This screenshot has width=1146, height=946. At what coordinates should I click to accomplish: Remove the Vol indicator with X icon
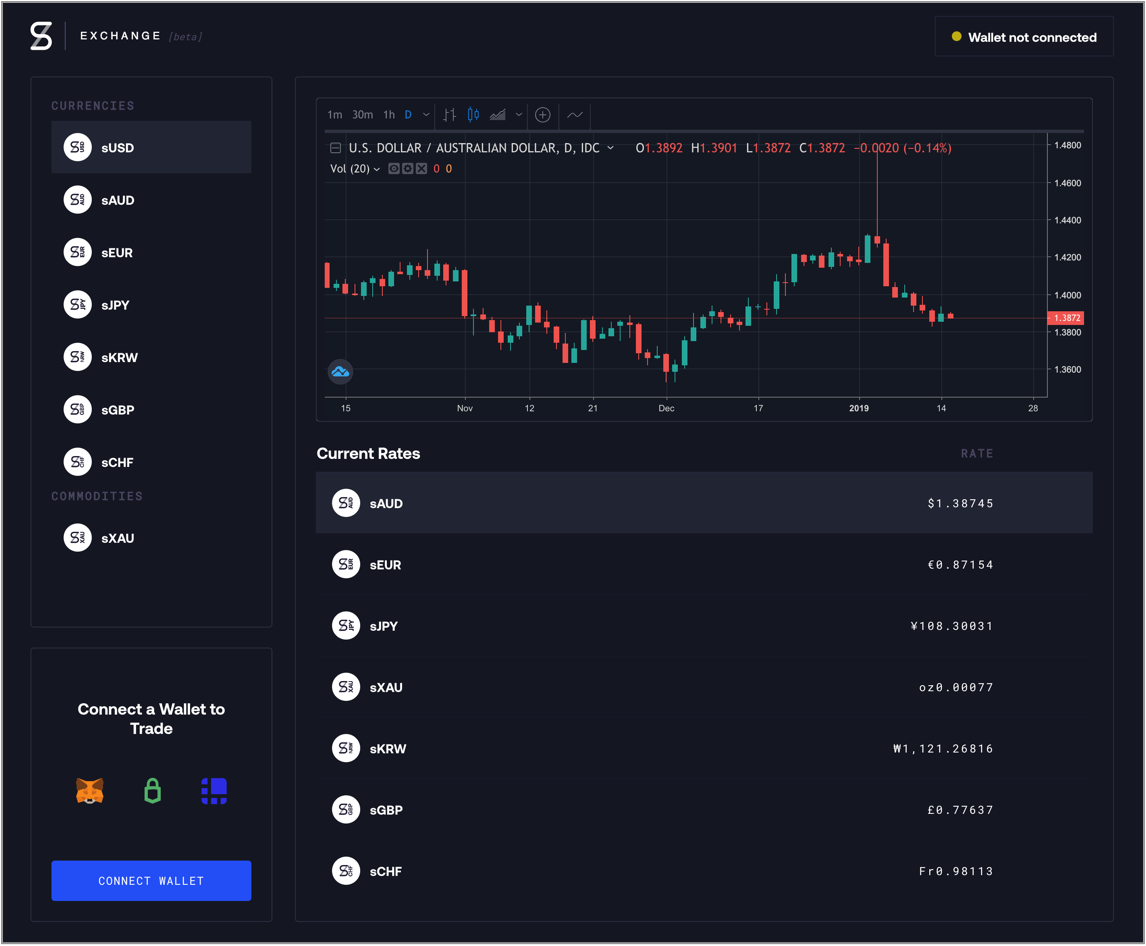coord(422,169)
